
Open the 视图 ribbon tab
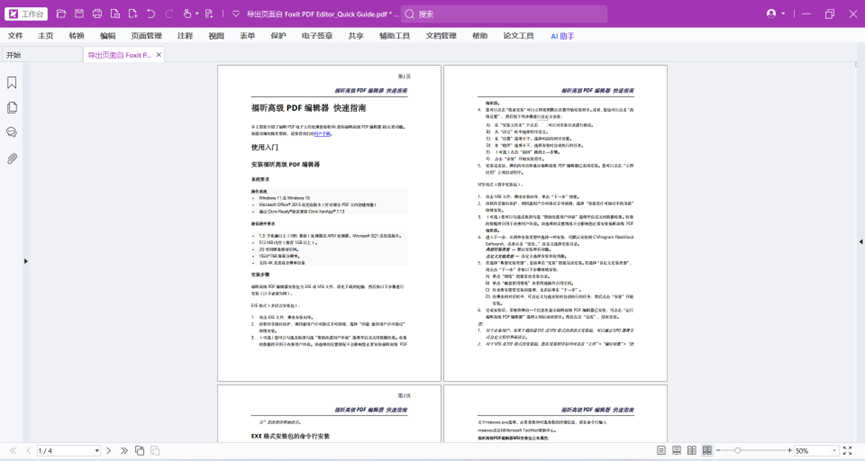point(216,36)
